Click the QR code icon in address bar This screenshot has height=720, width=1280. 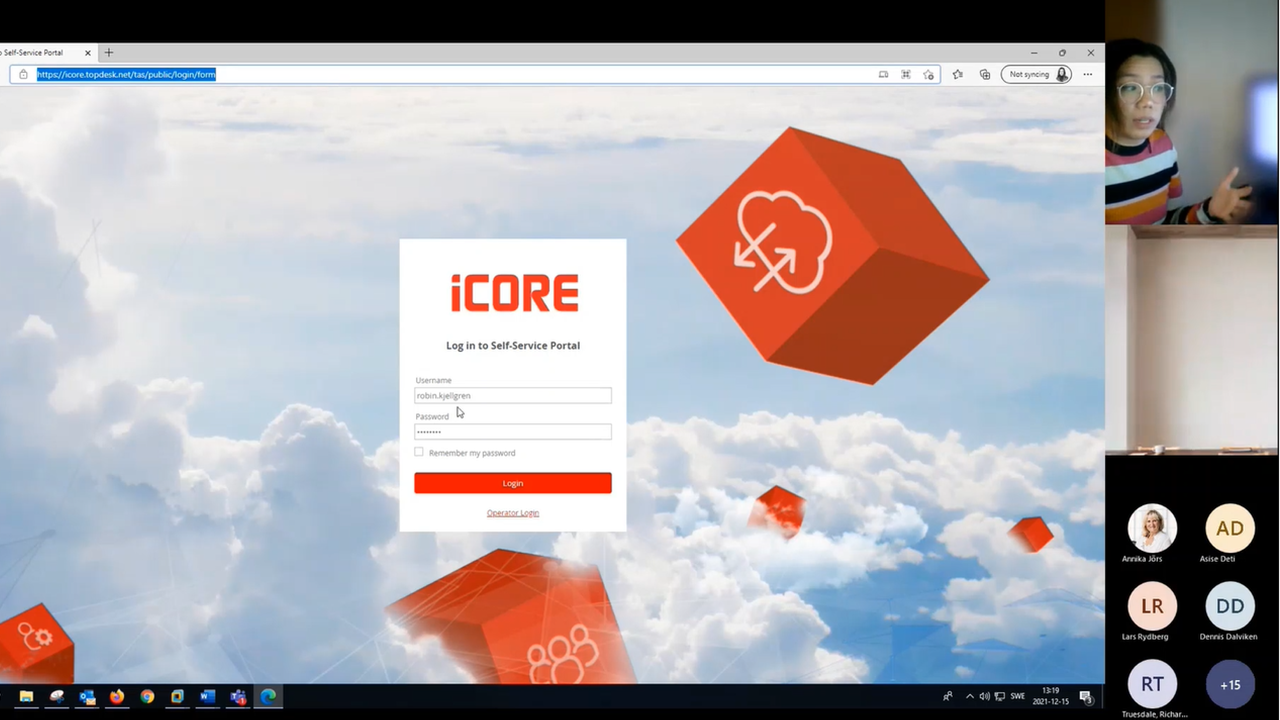(x=906, y=74)
